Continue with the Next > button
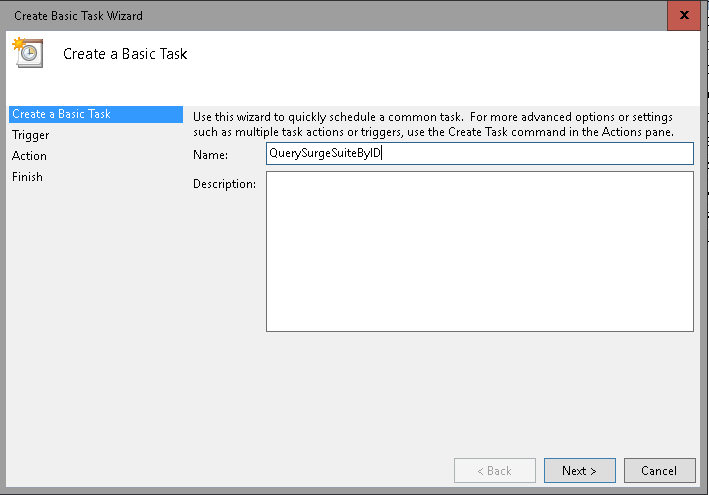 click(580, 471)
